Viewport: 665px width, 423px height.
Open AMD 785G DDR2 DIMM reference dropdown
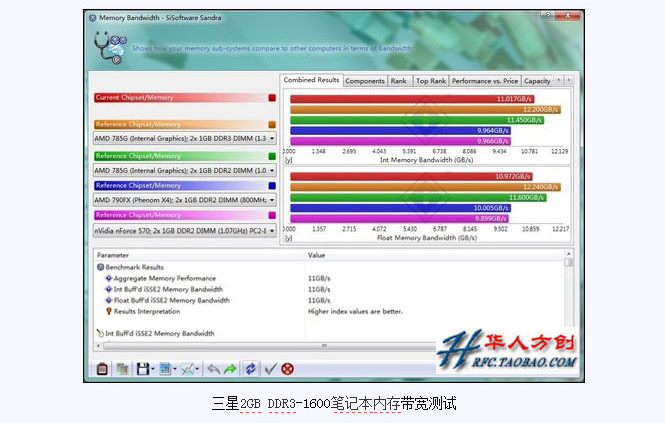184,170
